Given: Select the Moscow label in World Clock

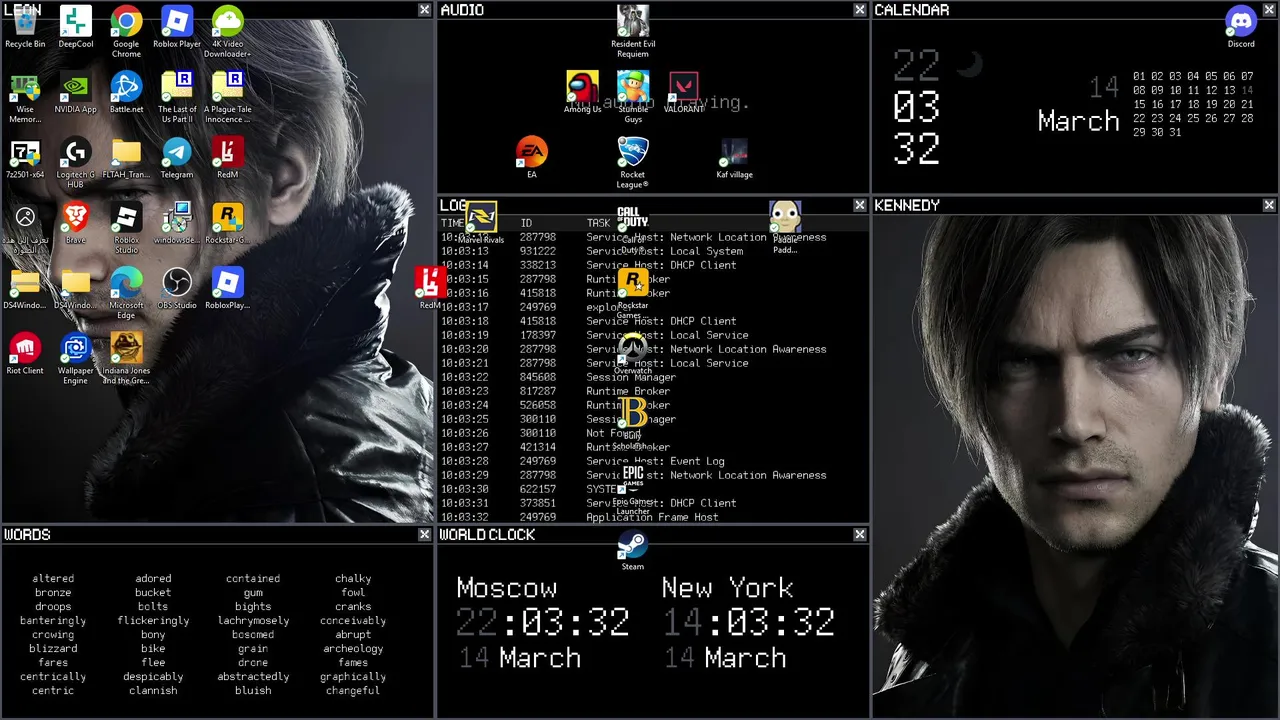Looking at the screenshot, I should point(507,588).
